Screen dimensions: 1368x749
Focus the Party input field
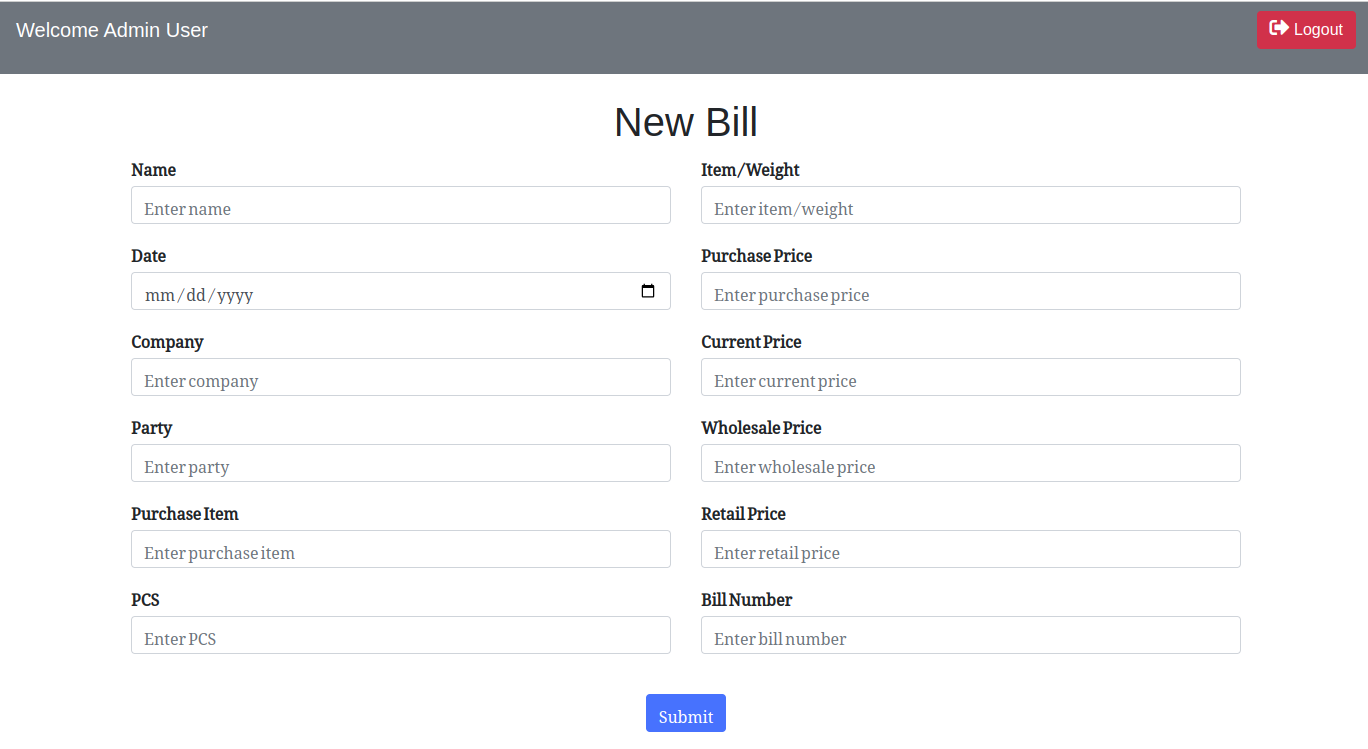click(400, 464)
